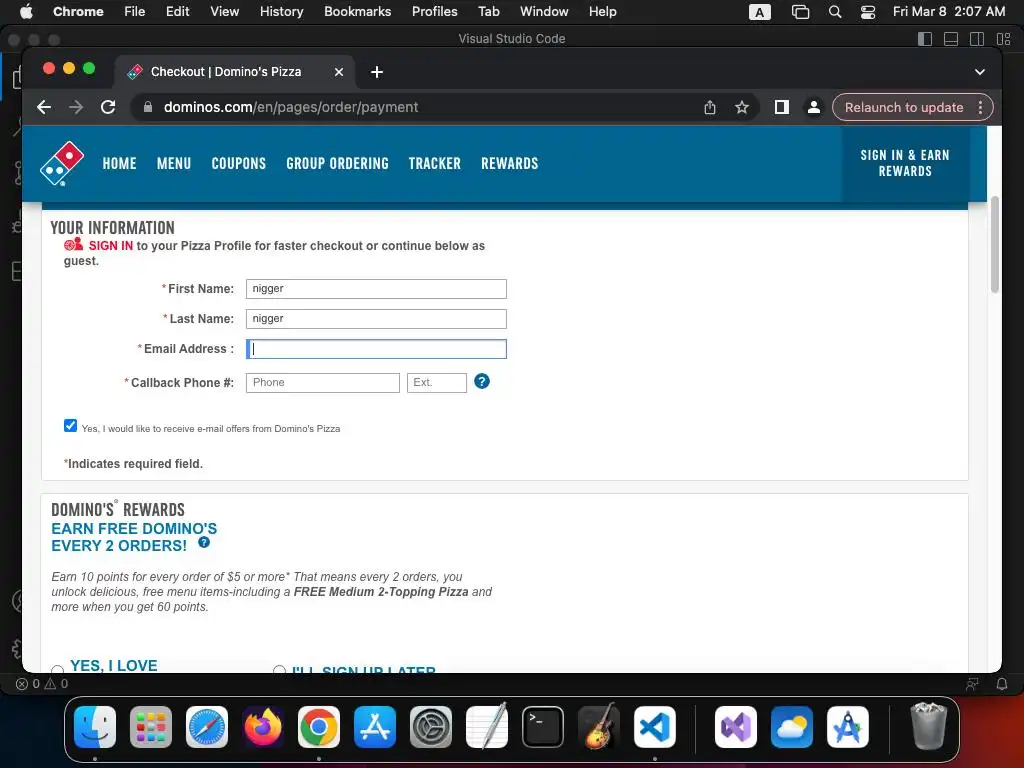Open Finder from the Dock
Screen dimensions: 1024x768
tap(95, 727)
